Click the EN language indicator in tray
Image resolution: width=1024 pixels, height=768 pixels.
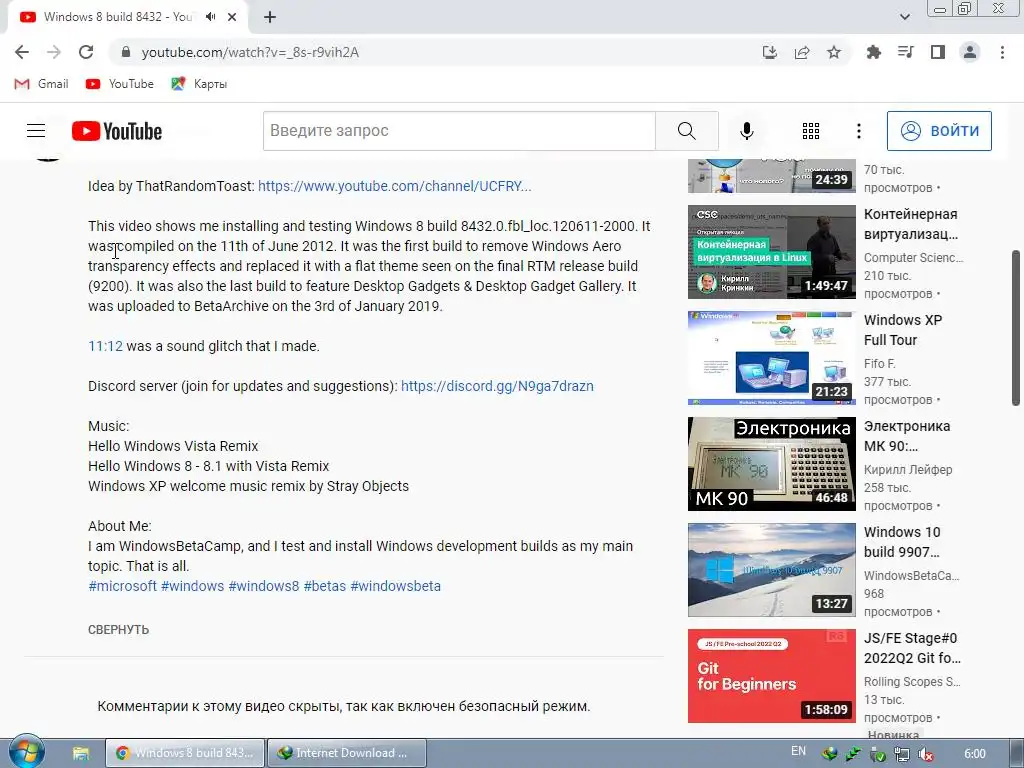tap(798, 751)
